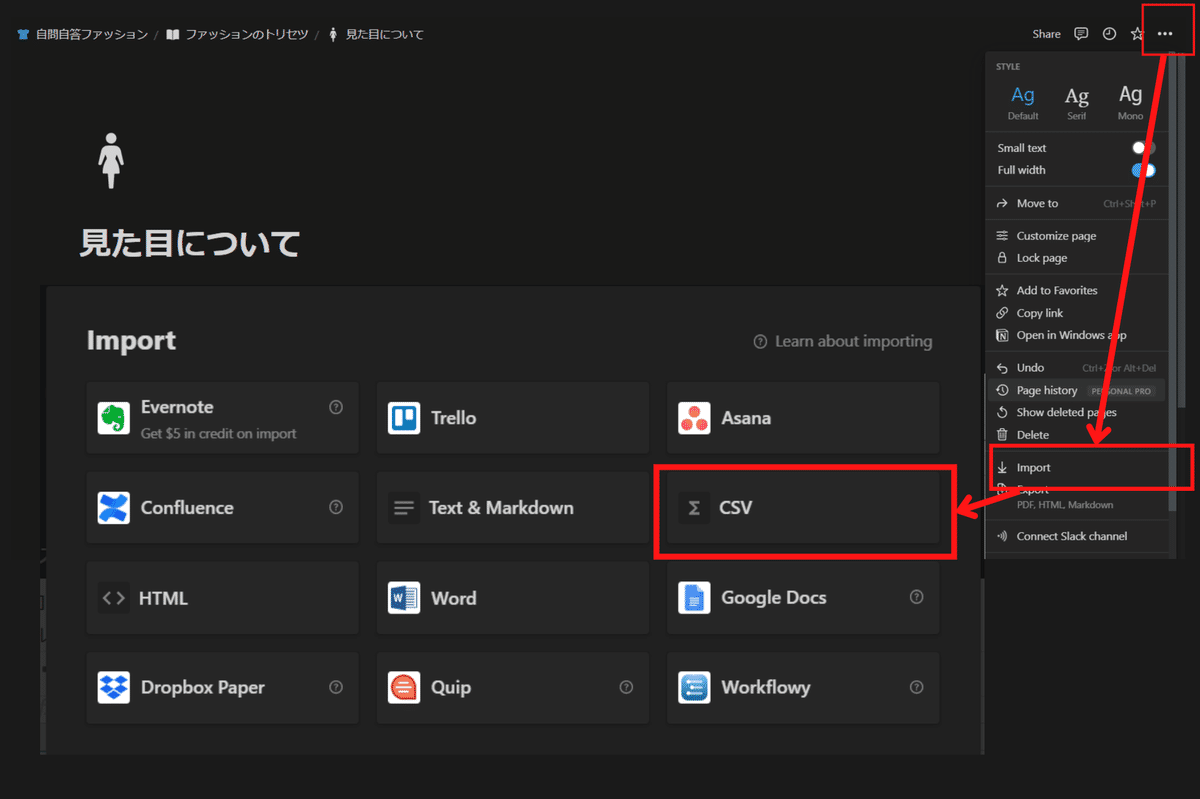Click the help icon on Quip card
1200x799 pixels.
click(x=626, y=687)
